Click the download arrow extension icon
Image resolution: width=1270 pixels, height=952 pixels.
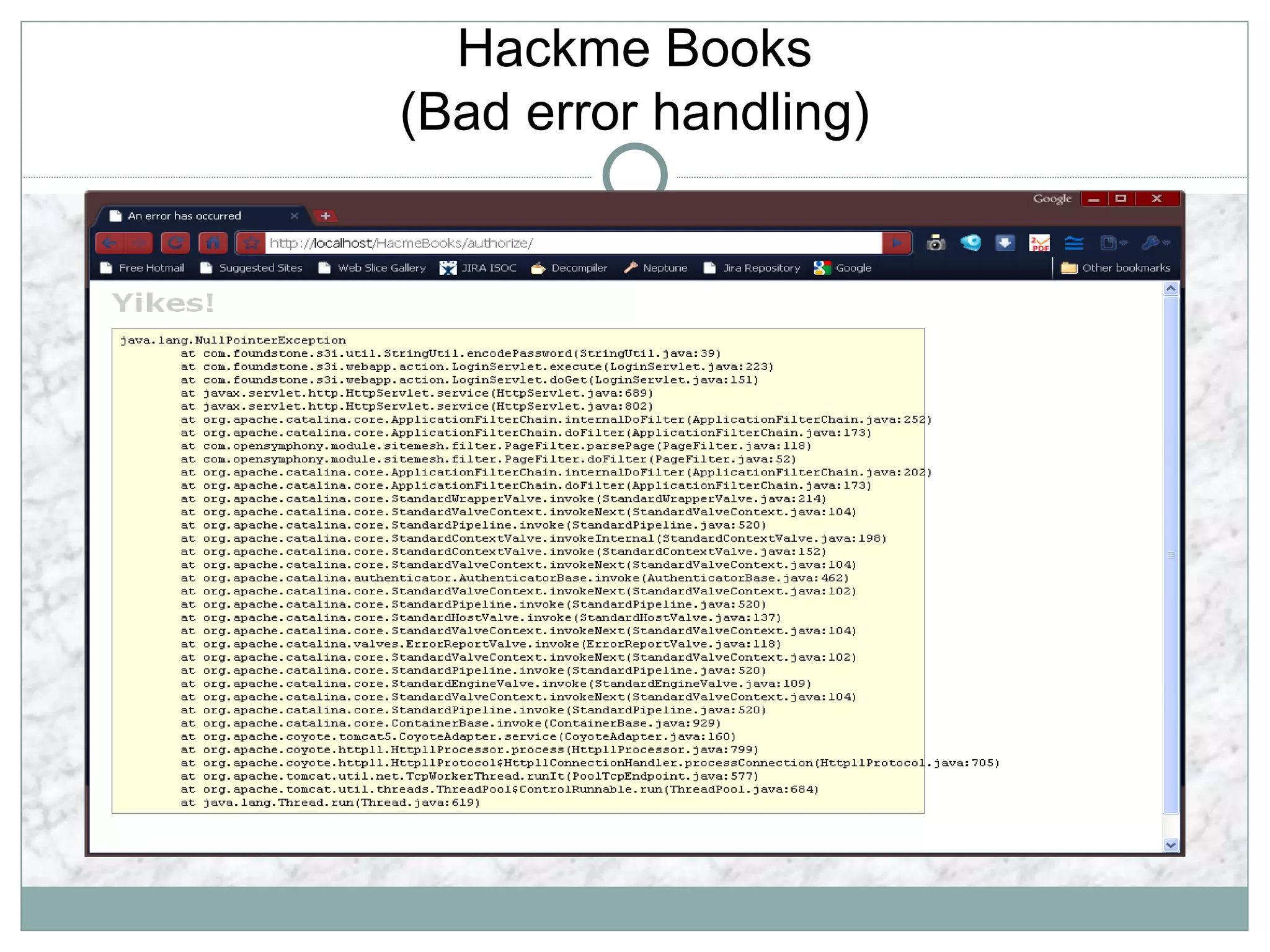tap(1005, 243)
